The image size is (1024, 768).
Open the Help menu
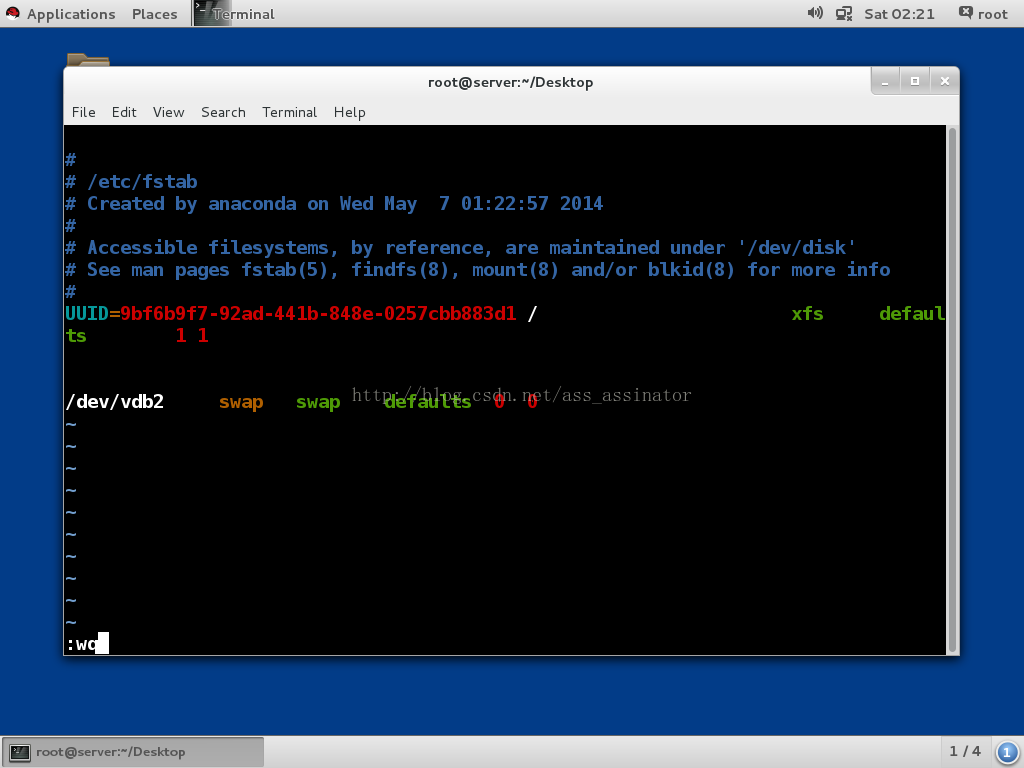[349, 112]
